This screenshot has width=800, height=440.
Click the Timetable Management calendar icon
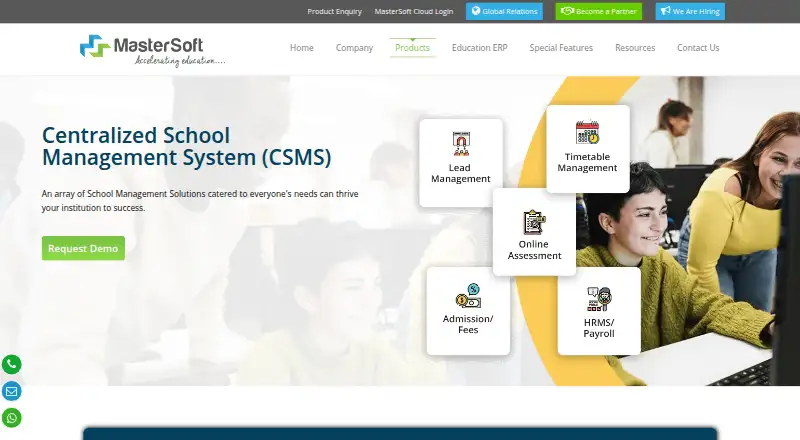coord(587,132)
